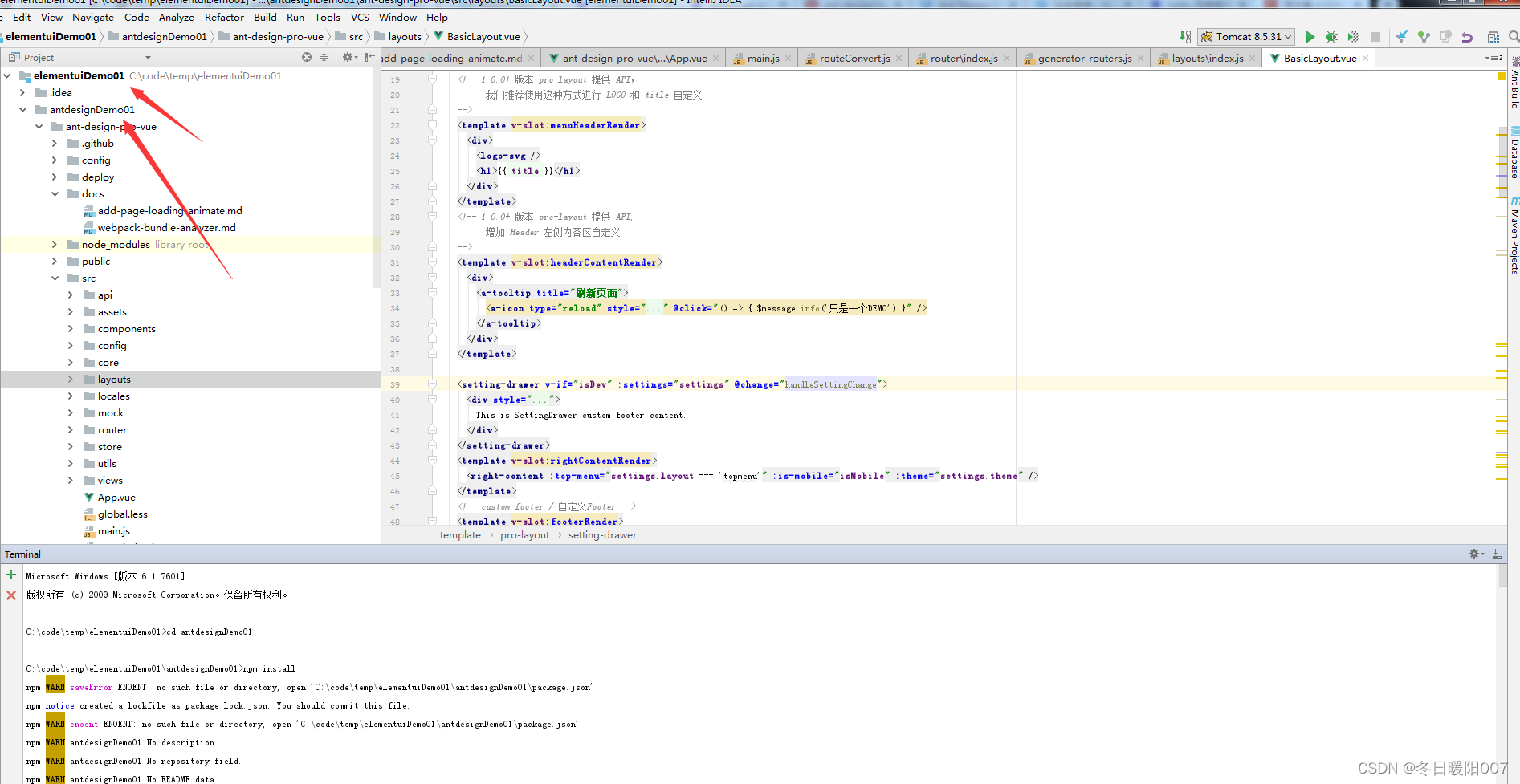Open the VCS menu
The width and height of the screenshot is (1520, 784).
pos(360,17)
